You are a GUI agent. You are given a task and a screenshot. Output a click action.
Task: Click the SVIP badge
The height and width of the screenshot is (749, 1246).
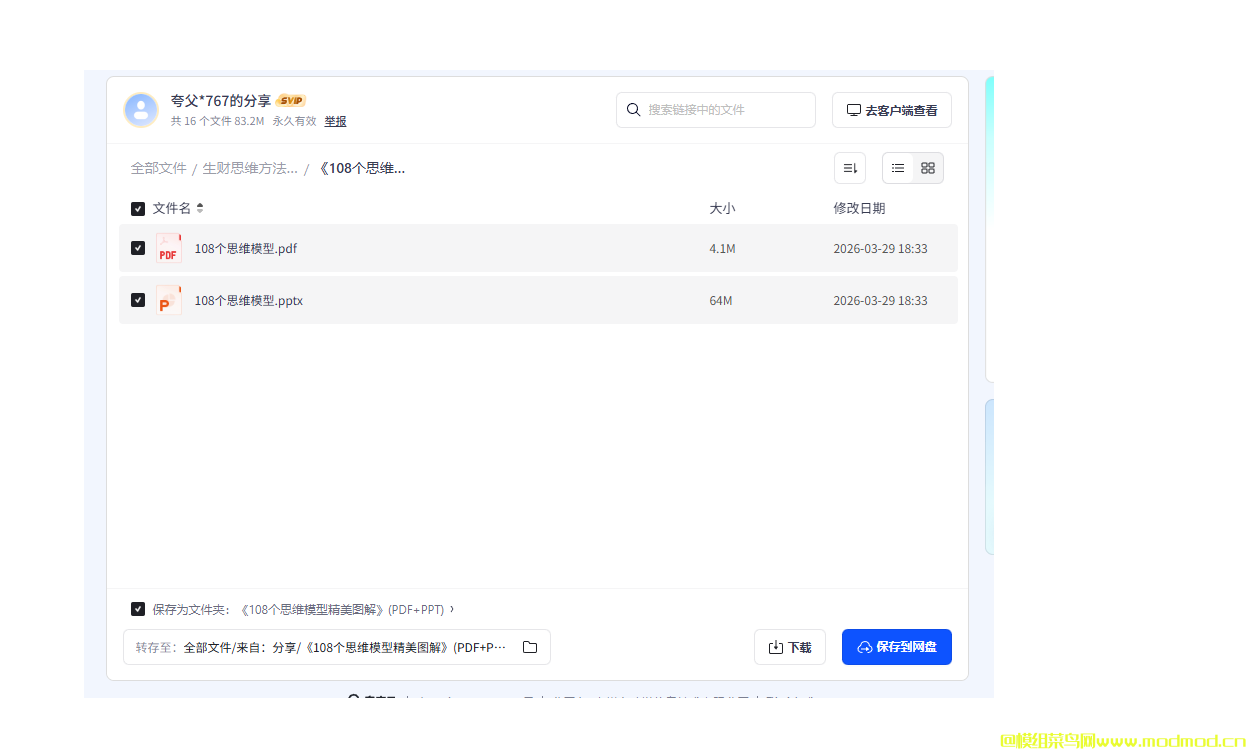coord(291,101)
